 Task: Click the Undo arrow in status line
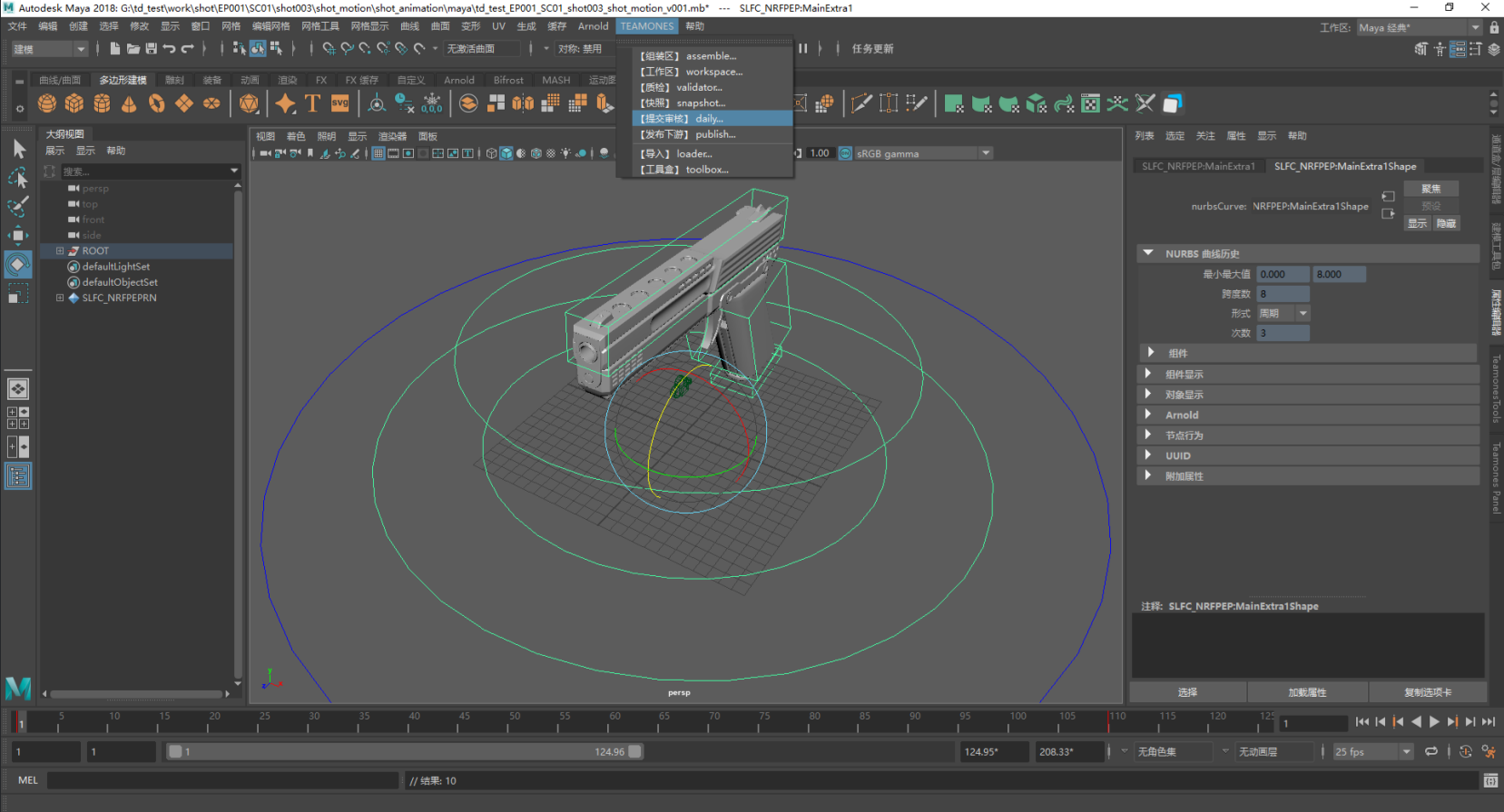point(169,49)
